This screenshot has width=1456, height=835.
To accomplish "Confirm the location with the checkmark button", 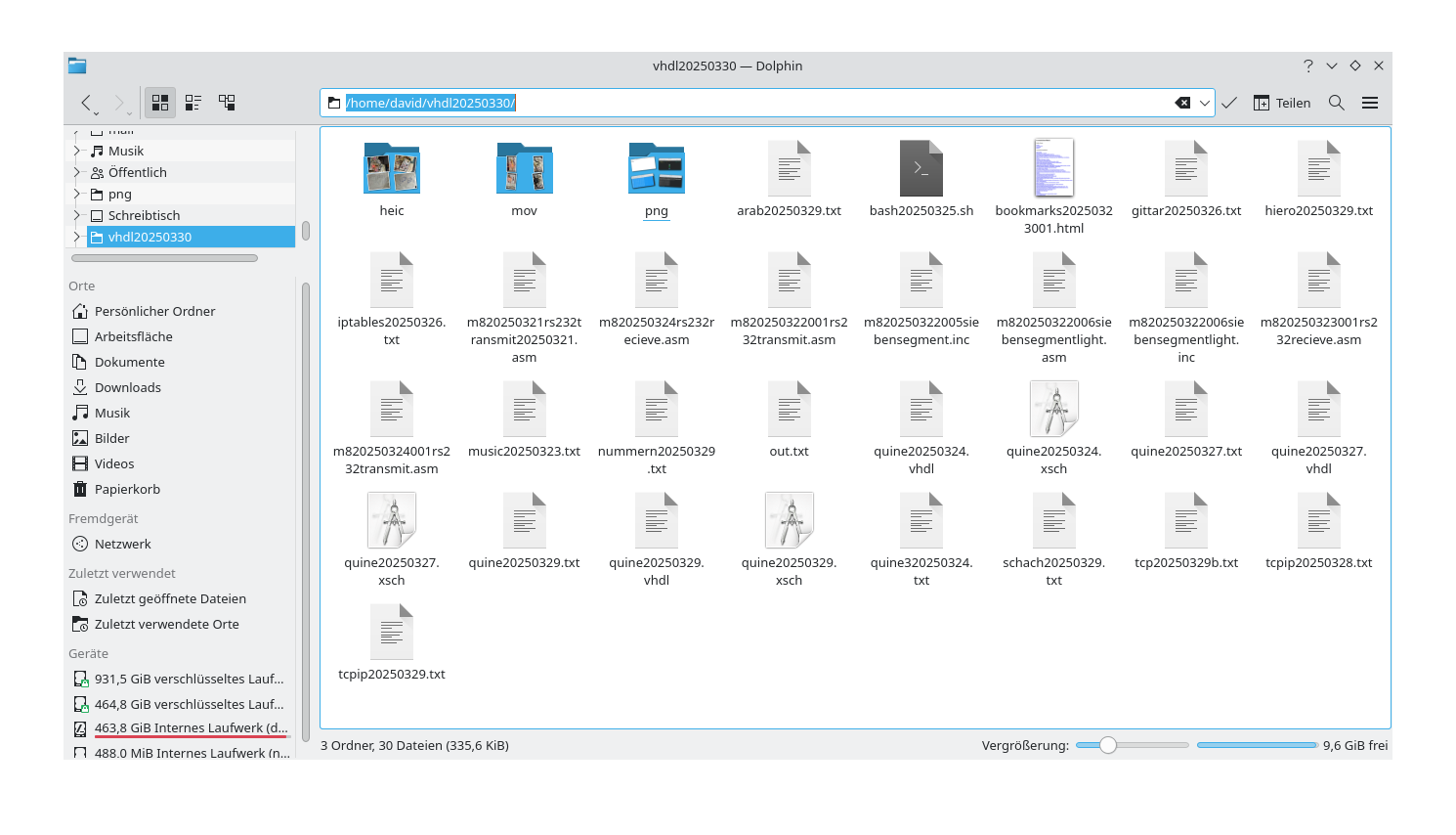I will pos(1229,102).
